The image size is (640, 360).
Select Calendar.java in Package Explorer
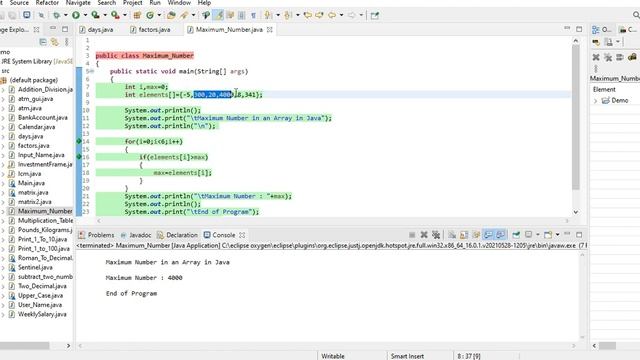[x=36, y=127]
